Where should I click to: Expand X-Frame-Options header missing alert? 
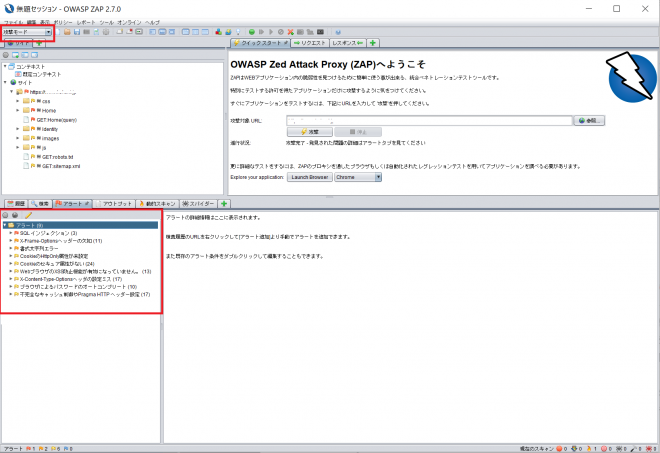(x=11, y=241)
